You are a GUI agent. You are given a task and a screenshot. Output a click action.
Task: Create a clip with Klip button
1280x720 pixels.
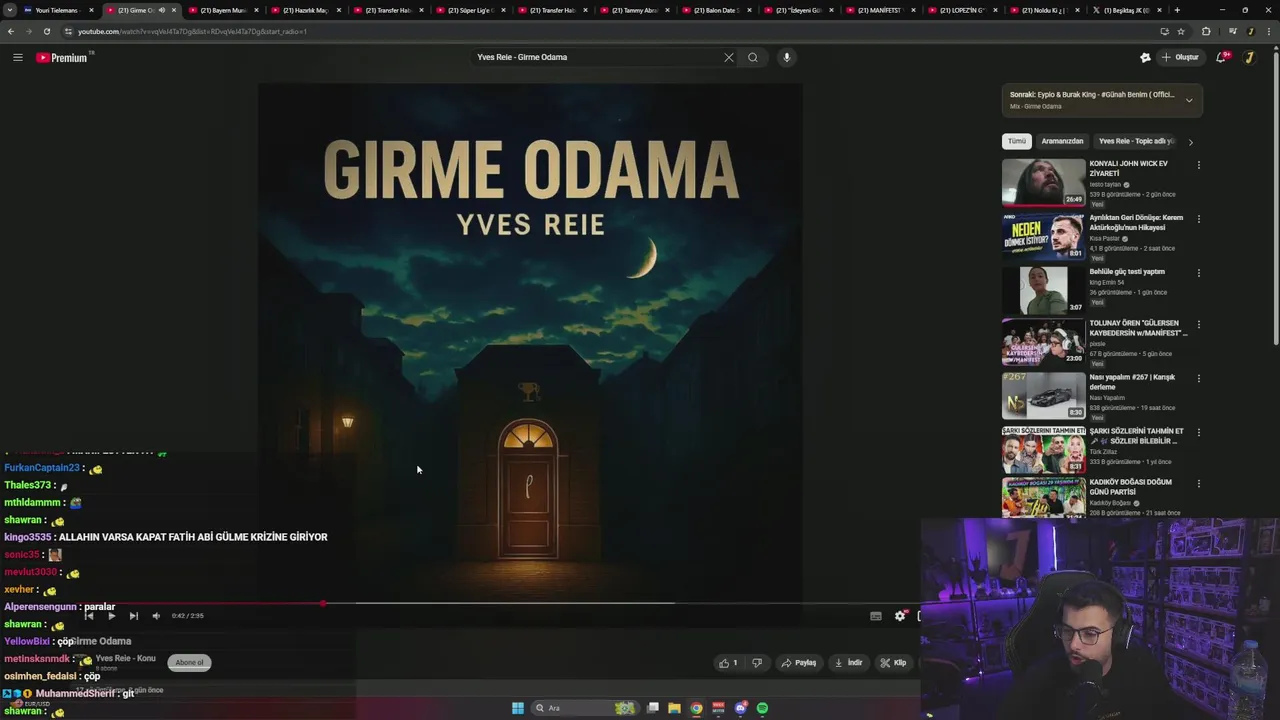click(893, 662)
